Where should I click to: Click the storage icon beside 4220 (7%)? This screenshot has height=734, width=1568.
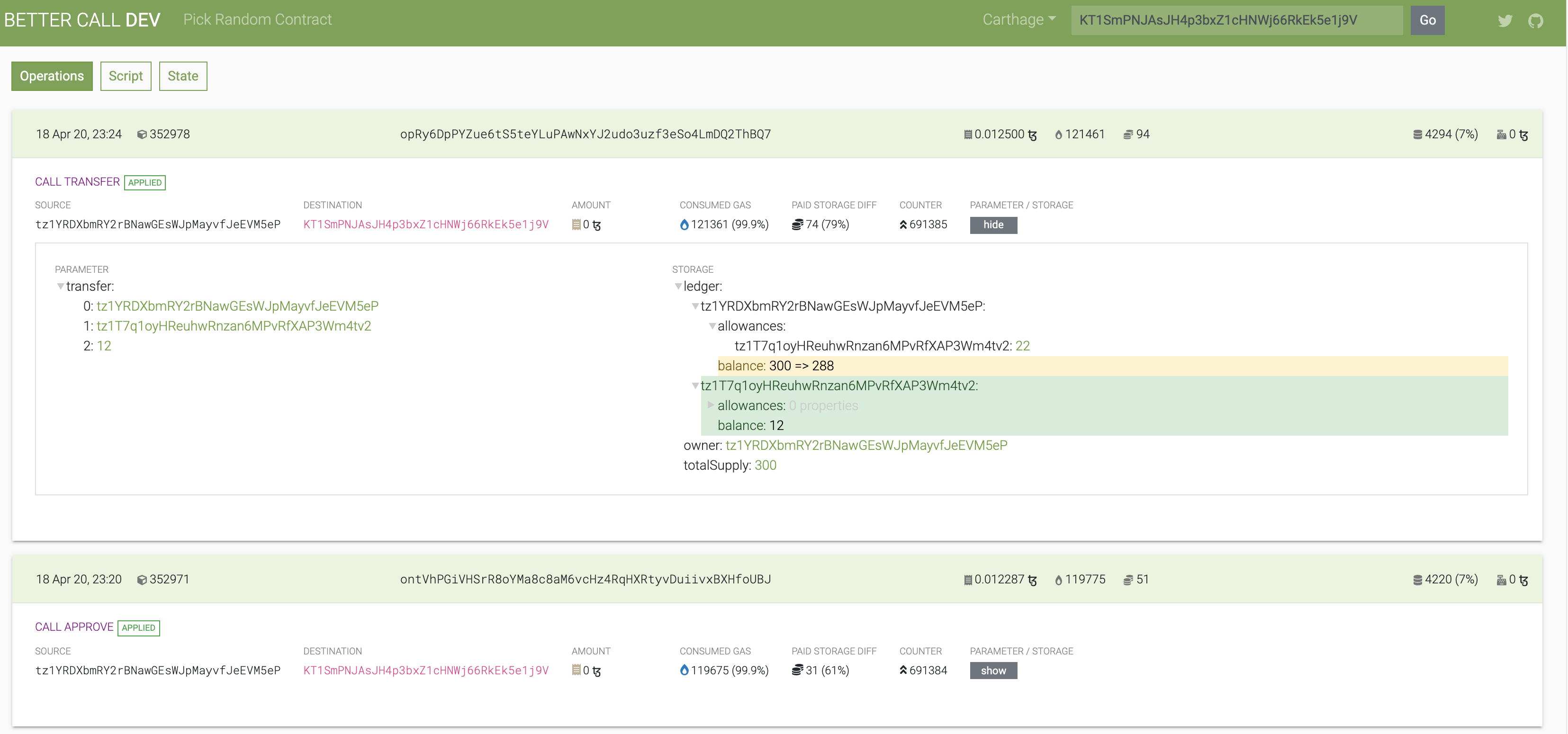pos(1418,580)
